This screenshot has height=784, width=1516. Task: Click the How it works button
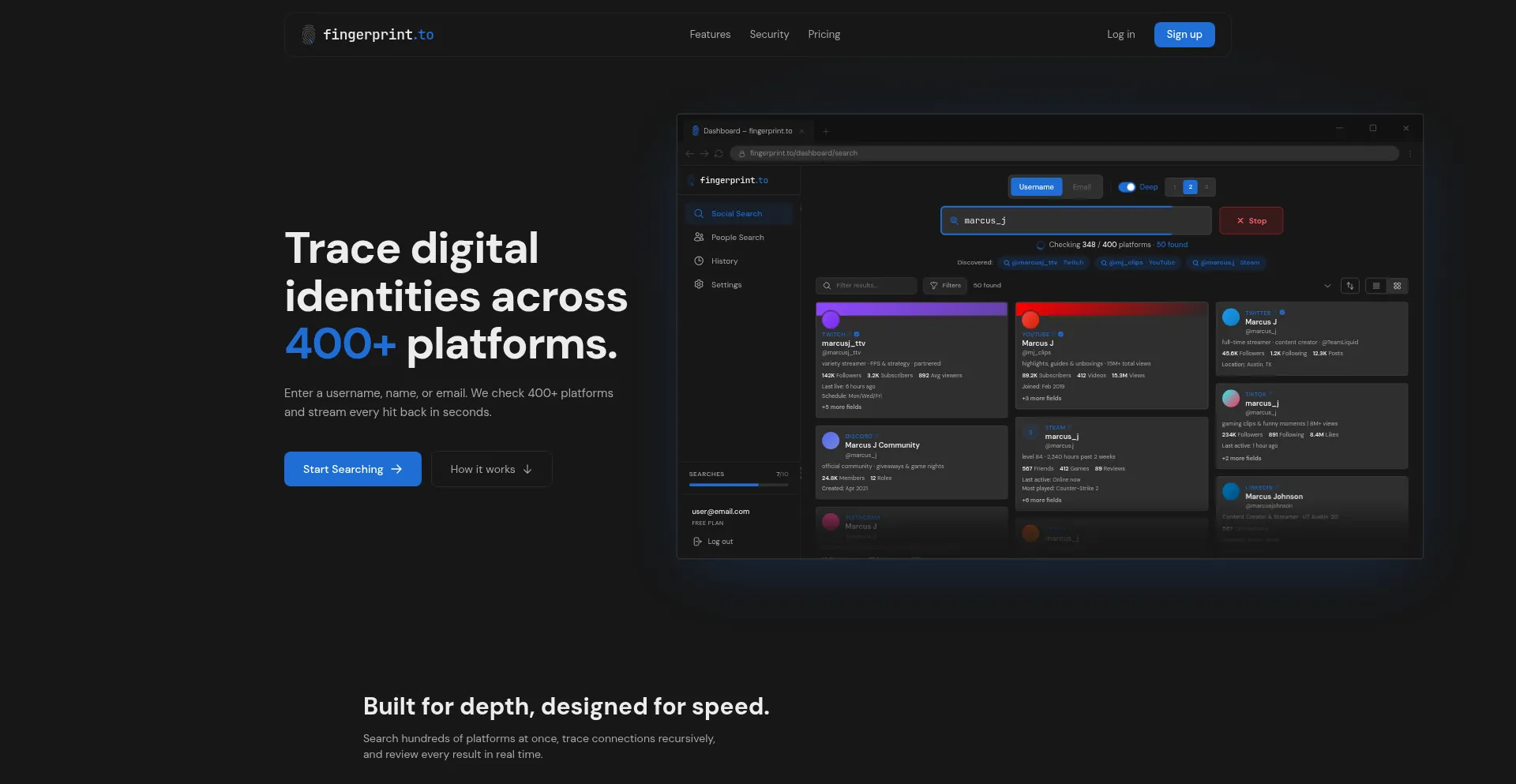coord(491,469)
